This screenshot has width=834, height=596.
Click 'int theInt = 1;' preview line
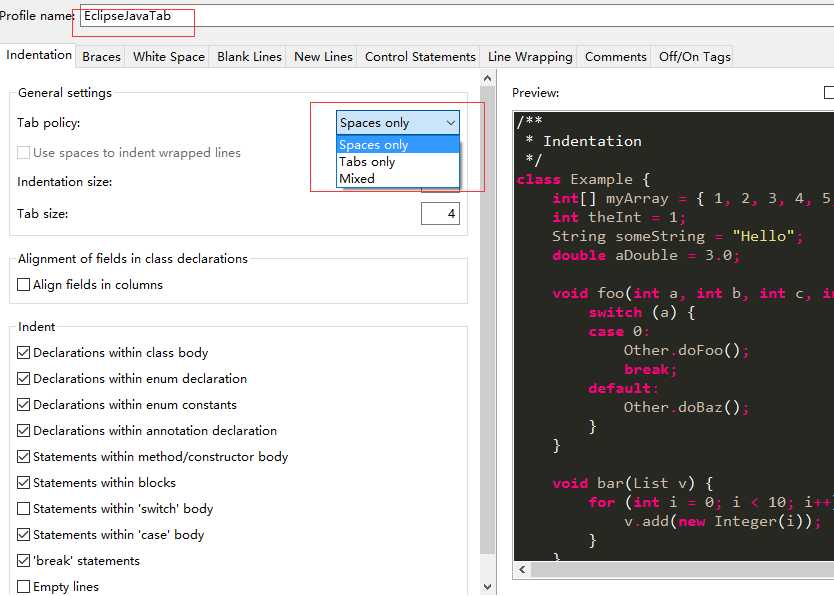619,217
